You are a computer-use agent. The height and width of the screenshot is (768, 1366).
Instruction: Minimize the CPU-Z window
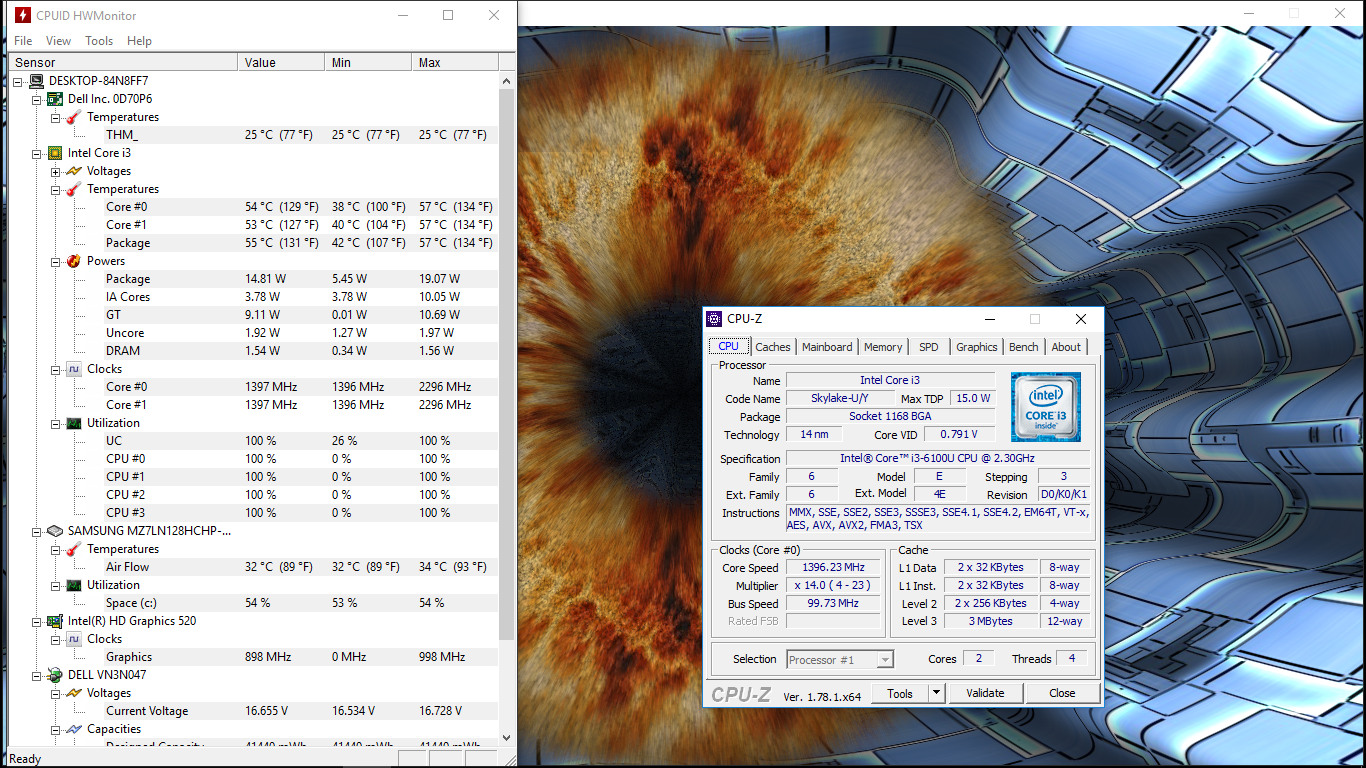pos(990,319)
